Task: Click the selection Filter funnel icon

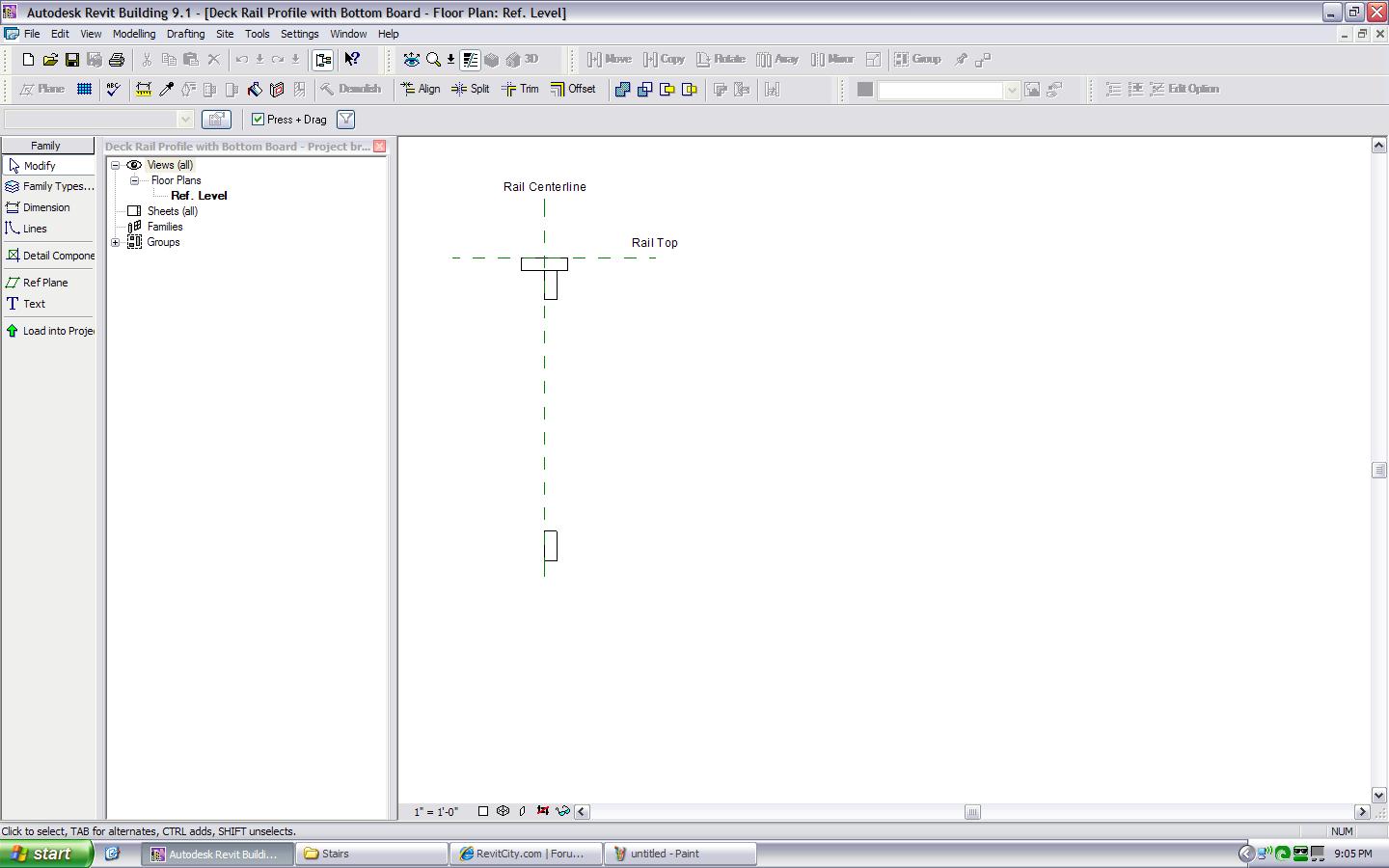Action: click(x=345, y=120)
